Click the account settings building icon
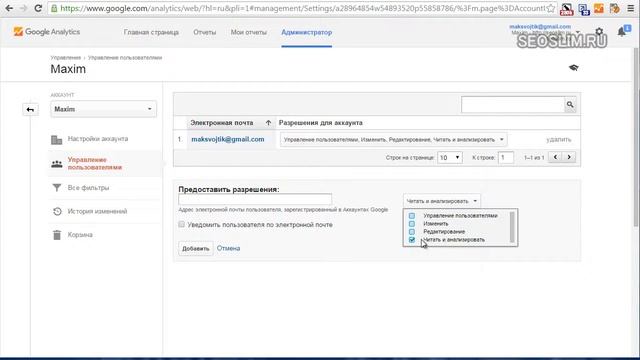Viewport: 640px width, 360px height. pos(57,139)
